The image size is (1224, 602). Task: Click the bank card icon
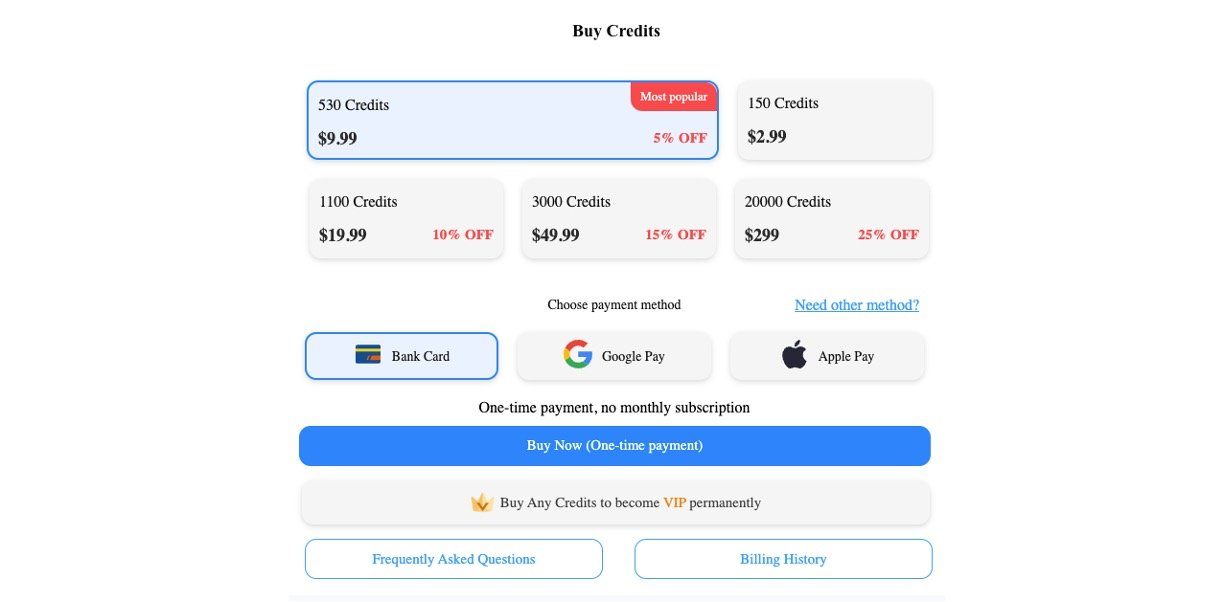[368, 354]
